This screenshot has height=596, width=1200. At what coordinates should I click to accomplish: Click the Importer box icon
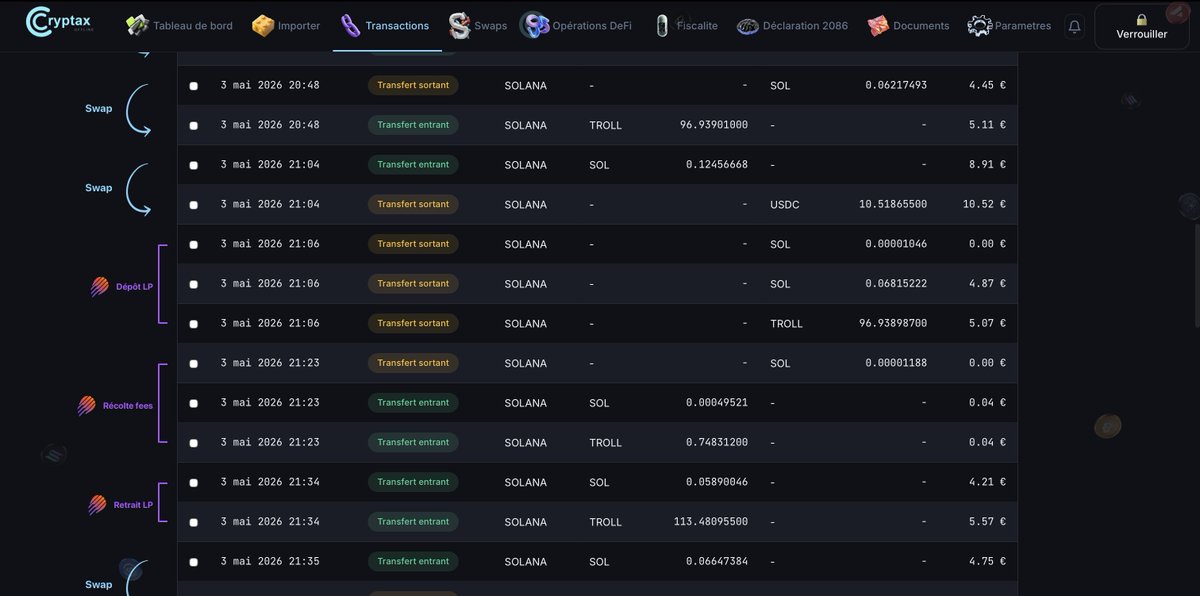pyautogui.click(x=263, y=25)
